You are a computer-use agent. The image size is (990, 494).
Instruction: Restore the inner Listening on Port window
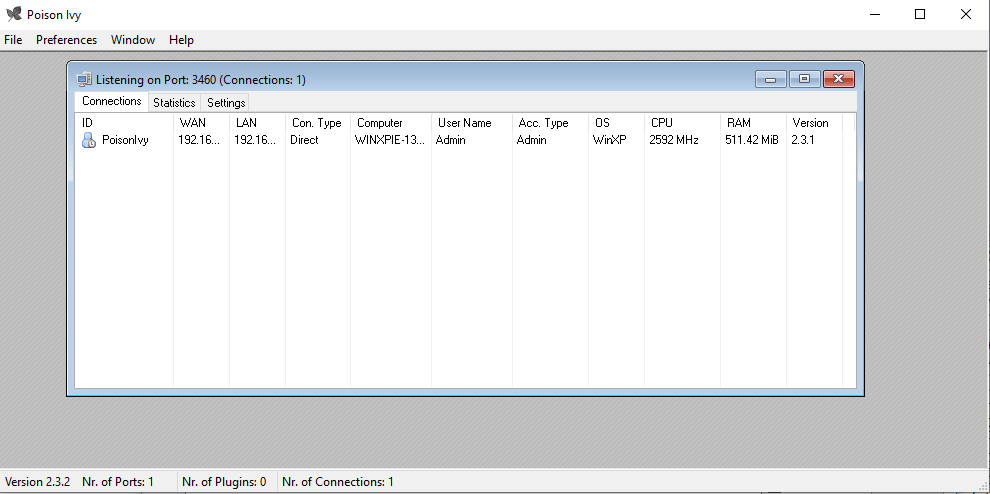803,79
